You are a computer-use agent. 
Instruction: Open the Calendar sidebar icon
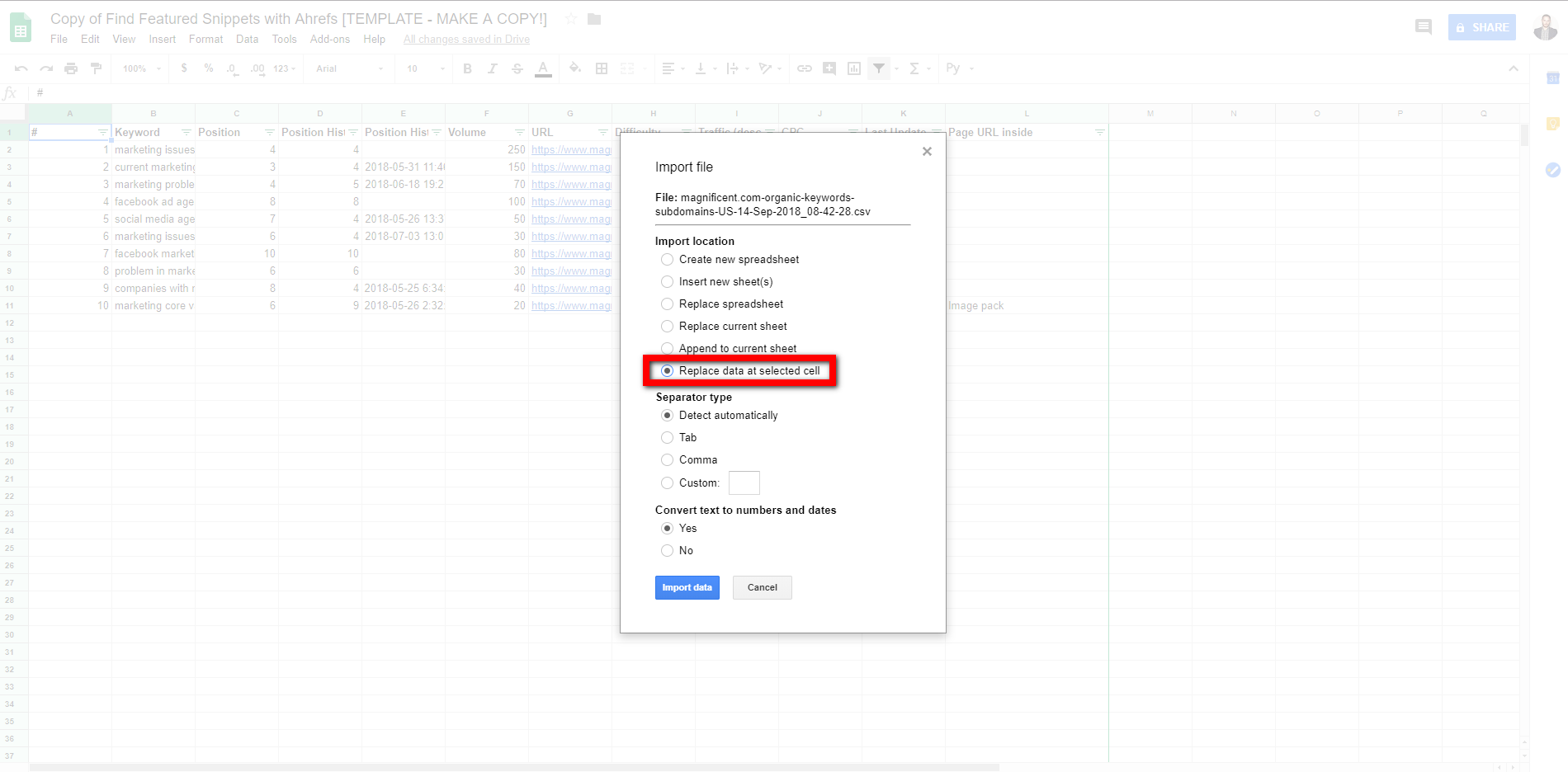tap(1552, 78)
